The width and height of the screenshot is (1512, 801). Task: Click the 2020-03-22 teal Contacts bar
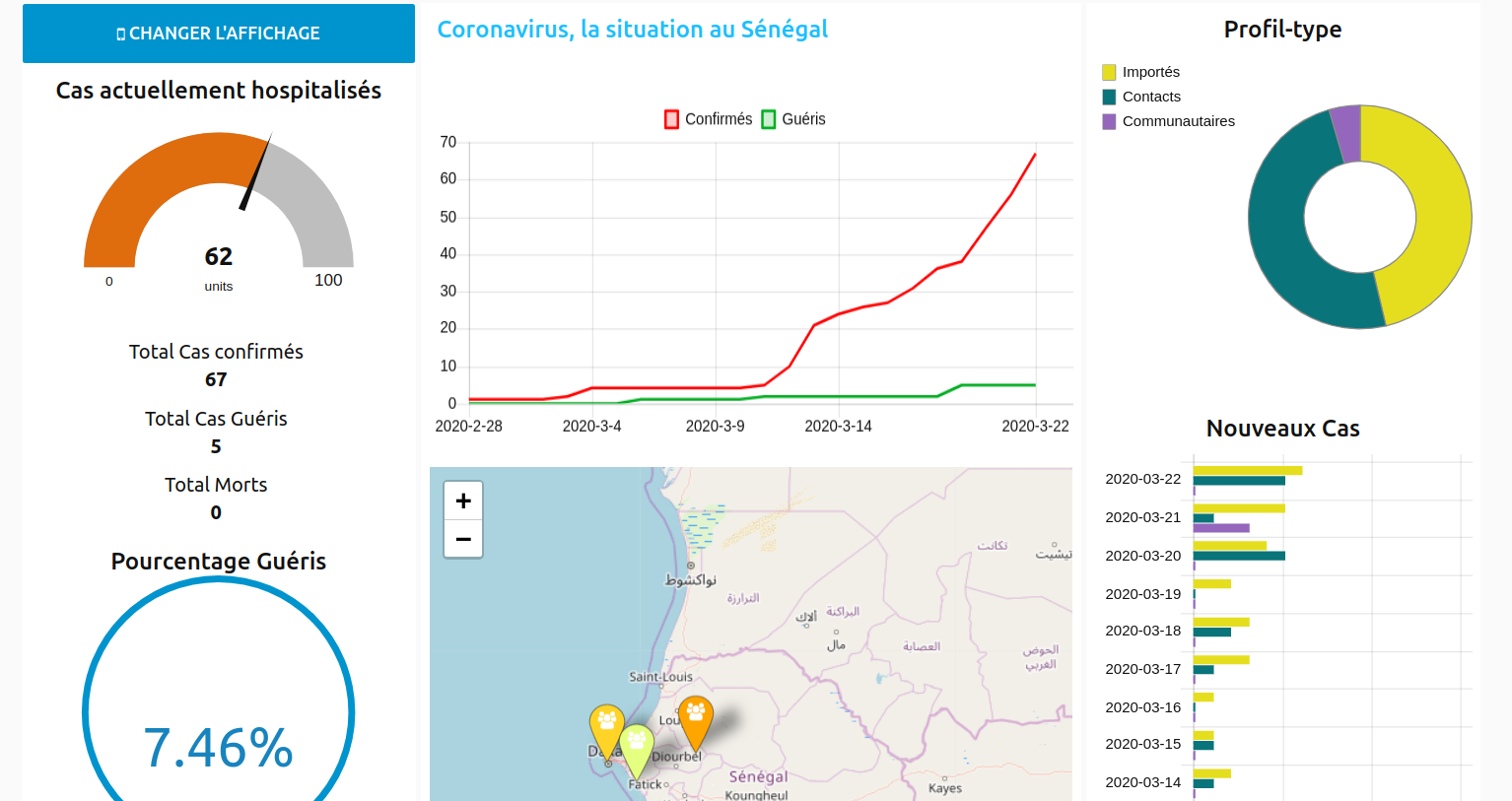(1239, 481)
